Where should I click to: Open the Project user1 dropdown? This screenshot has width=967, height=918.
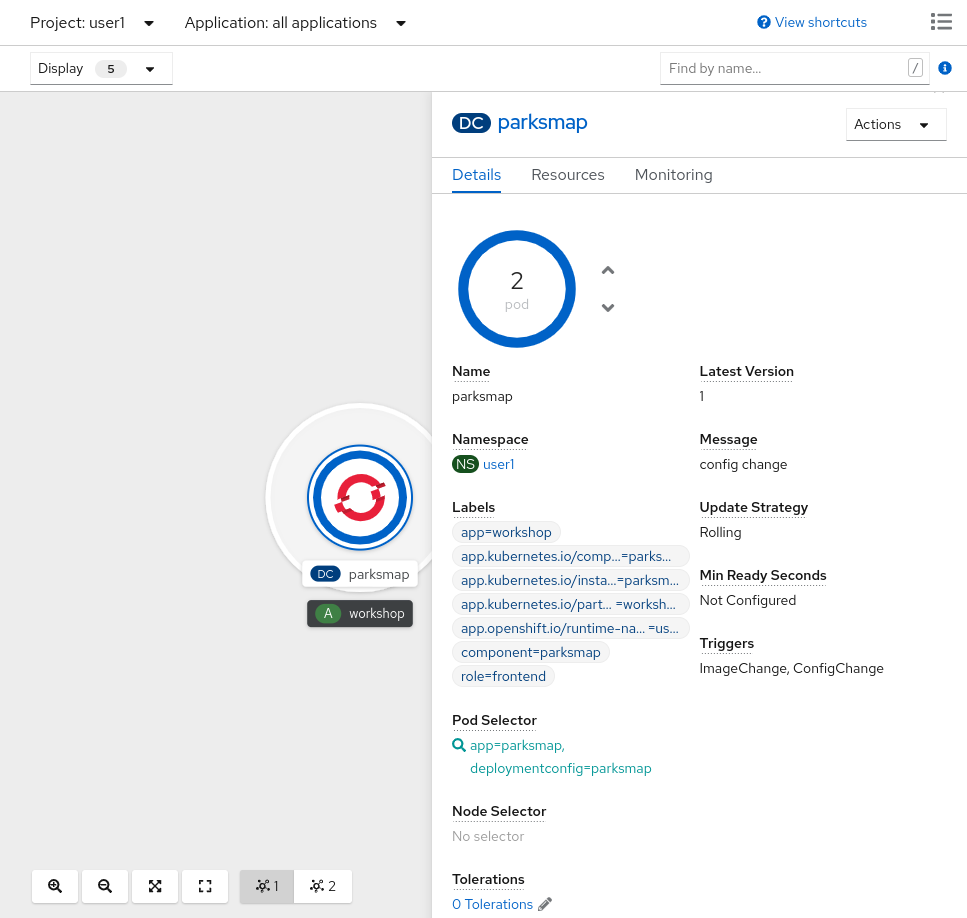coord(92,22)
